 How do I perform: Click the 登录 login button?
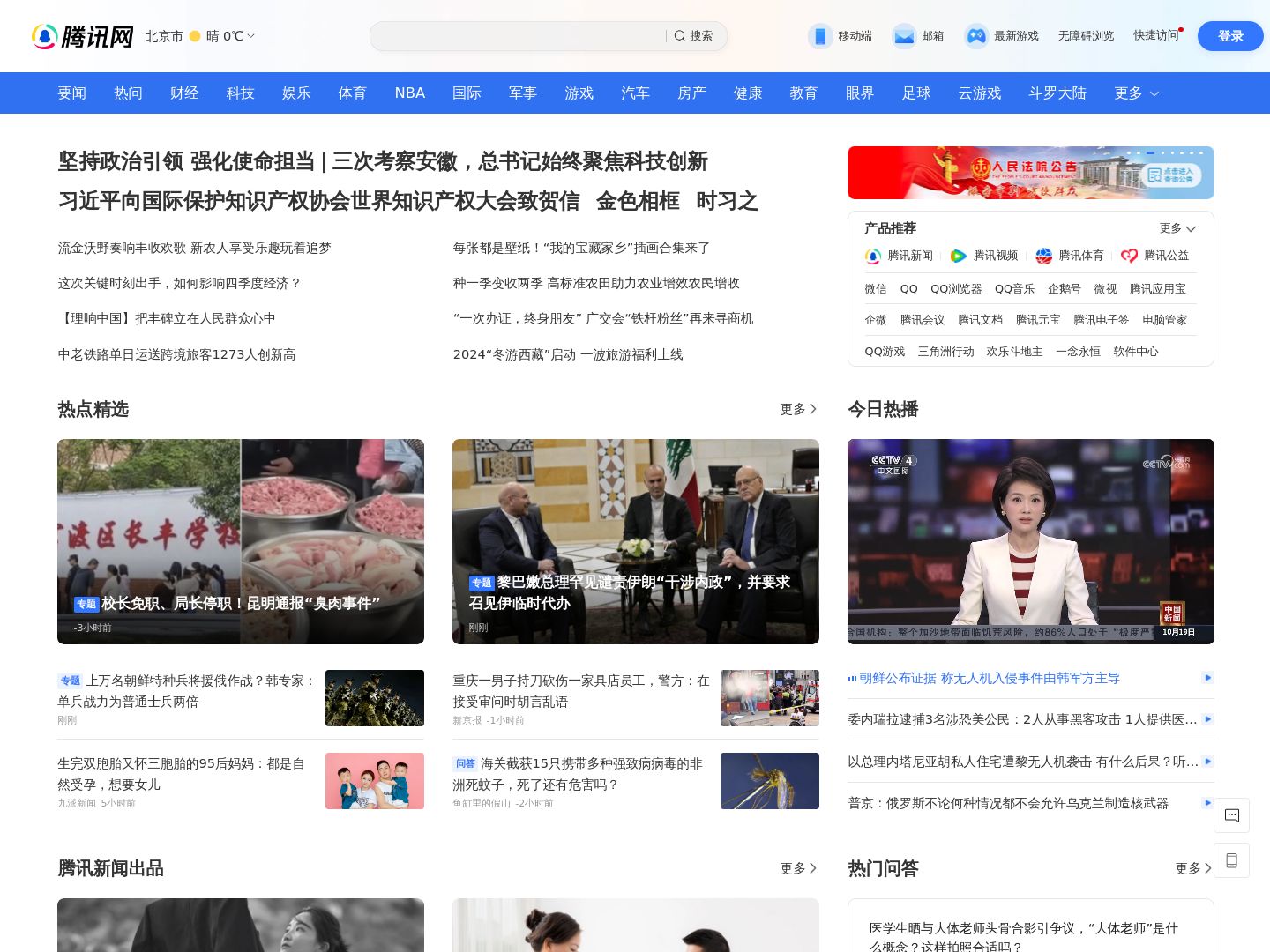(1230, 36)
